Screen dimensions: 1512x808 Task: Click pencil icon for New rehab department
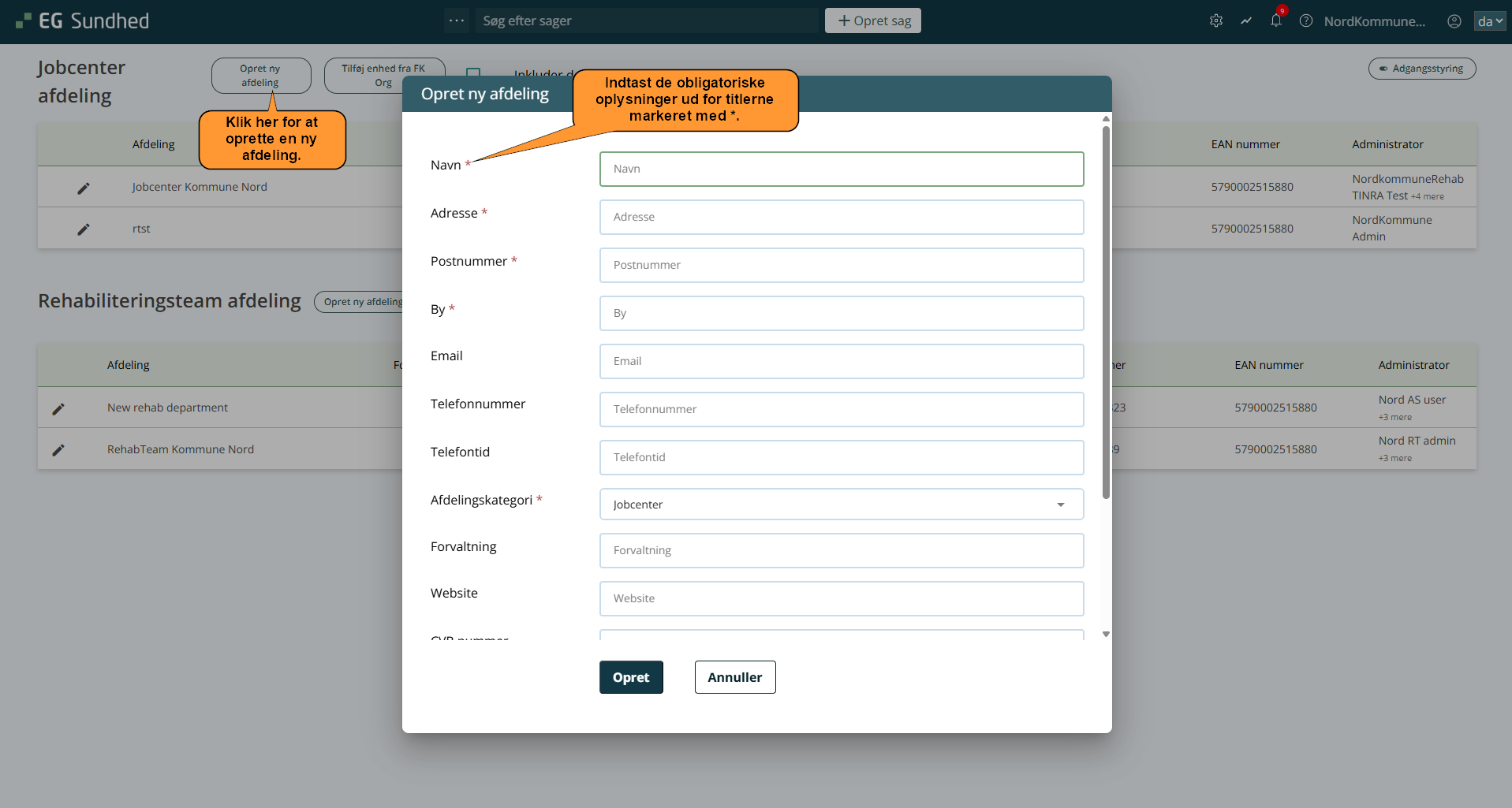click(x=58, y=408)
